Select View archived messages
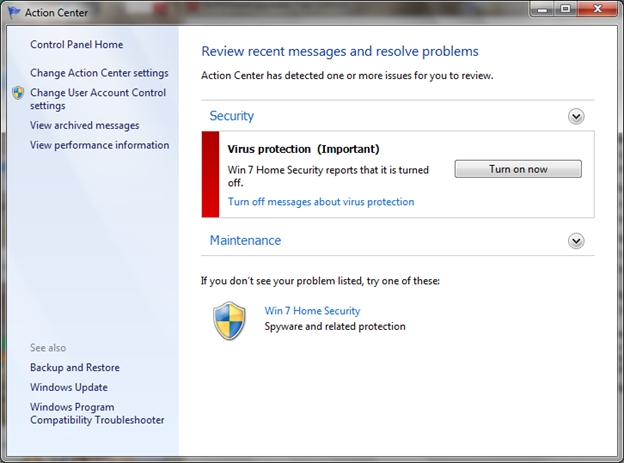624x463 pixels. click(x=85, y=125)
